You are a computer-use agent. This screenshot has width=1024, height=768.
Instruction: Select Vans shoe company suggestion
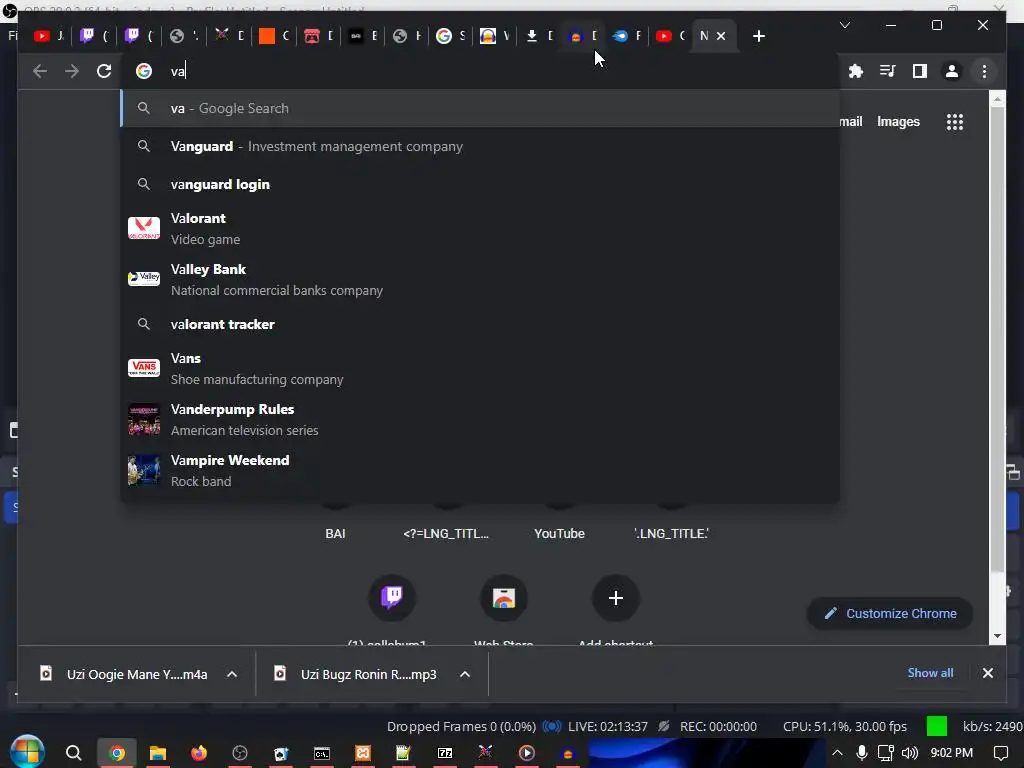tap(480, 368)
